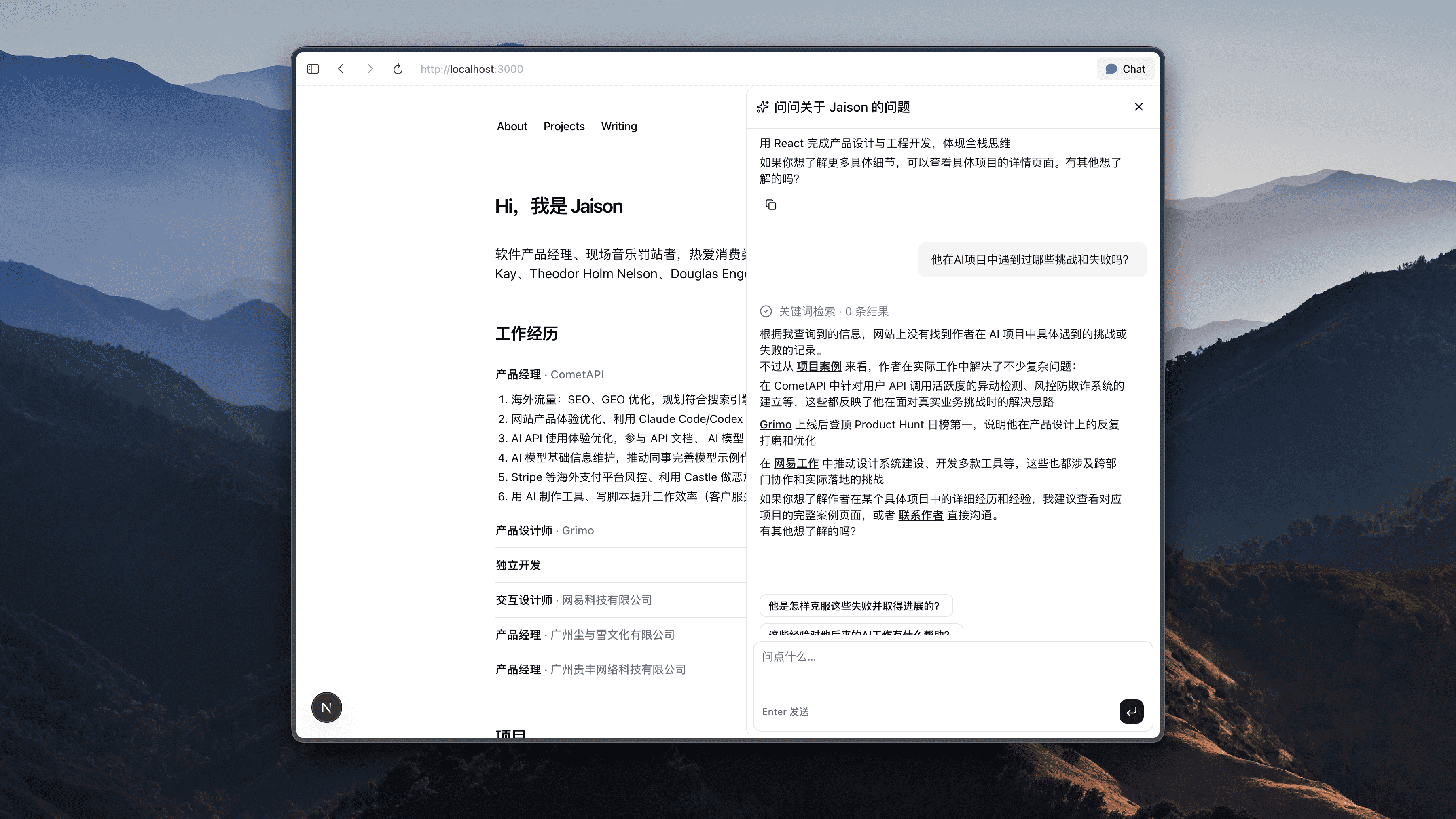This screenshot has height=819, width=1456.
Task: Click the localhost:3000 address bar
Action: coord(472,69)
